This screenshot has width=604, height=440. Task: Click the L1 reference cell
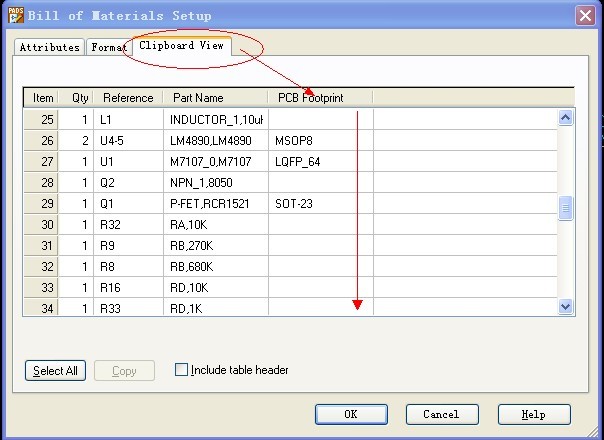point(129,119)
